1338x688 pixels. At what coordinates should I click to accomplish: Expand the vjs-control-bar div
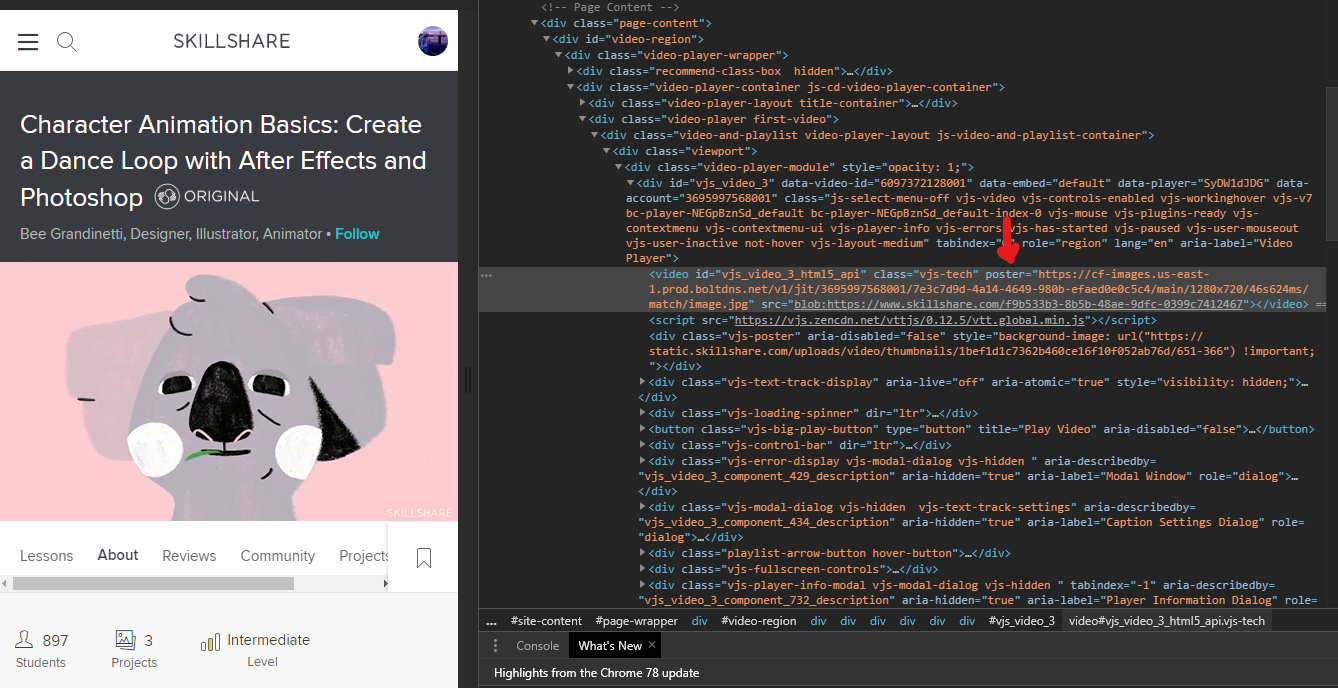click(x=643, y=445)
